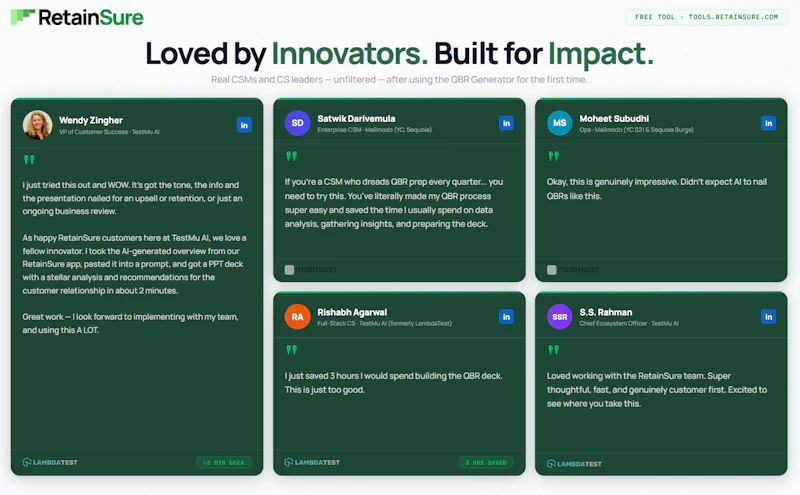Click LambdaTest logo in S.S. Rahman's card
The height and width of the screenshot is (495, 800).
pos(574,464)
